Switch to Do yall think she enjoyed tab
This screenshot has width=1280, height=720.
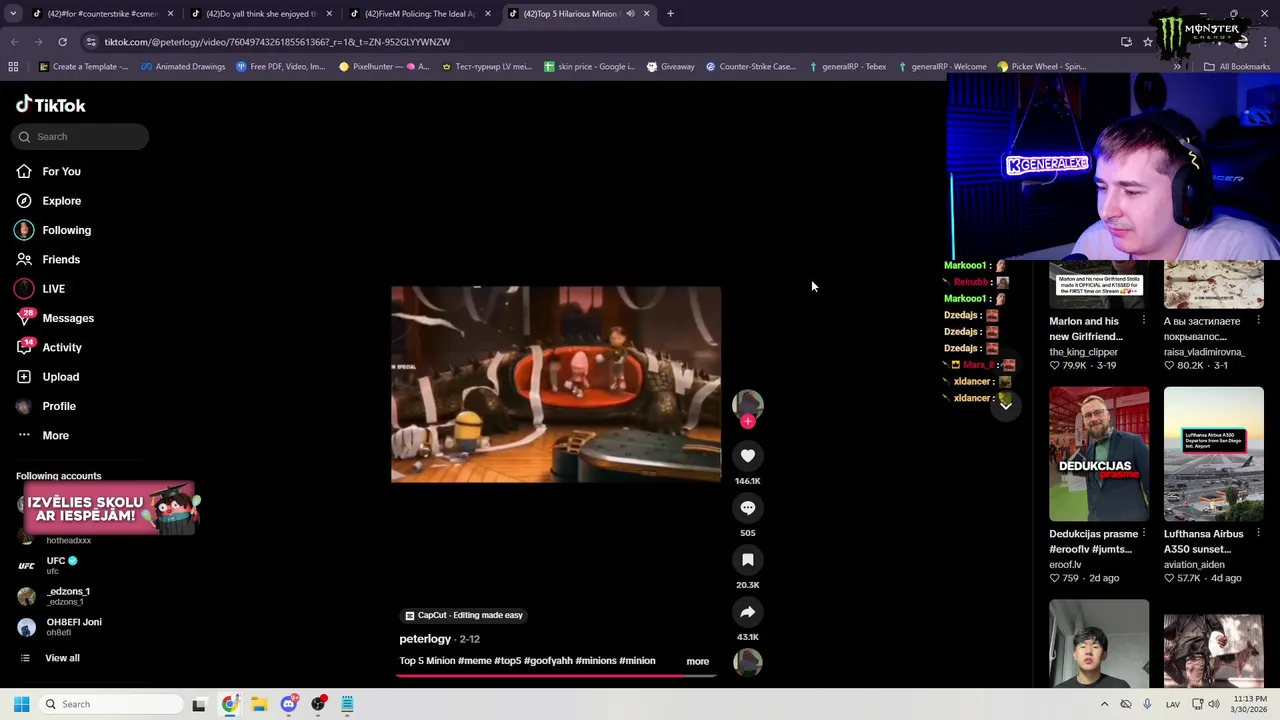click(260, 14)
